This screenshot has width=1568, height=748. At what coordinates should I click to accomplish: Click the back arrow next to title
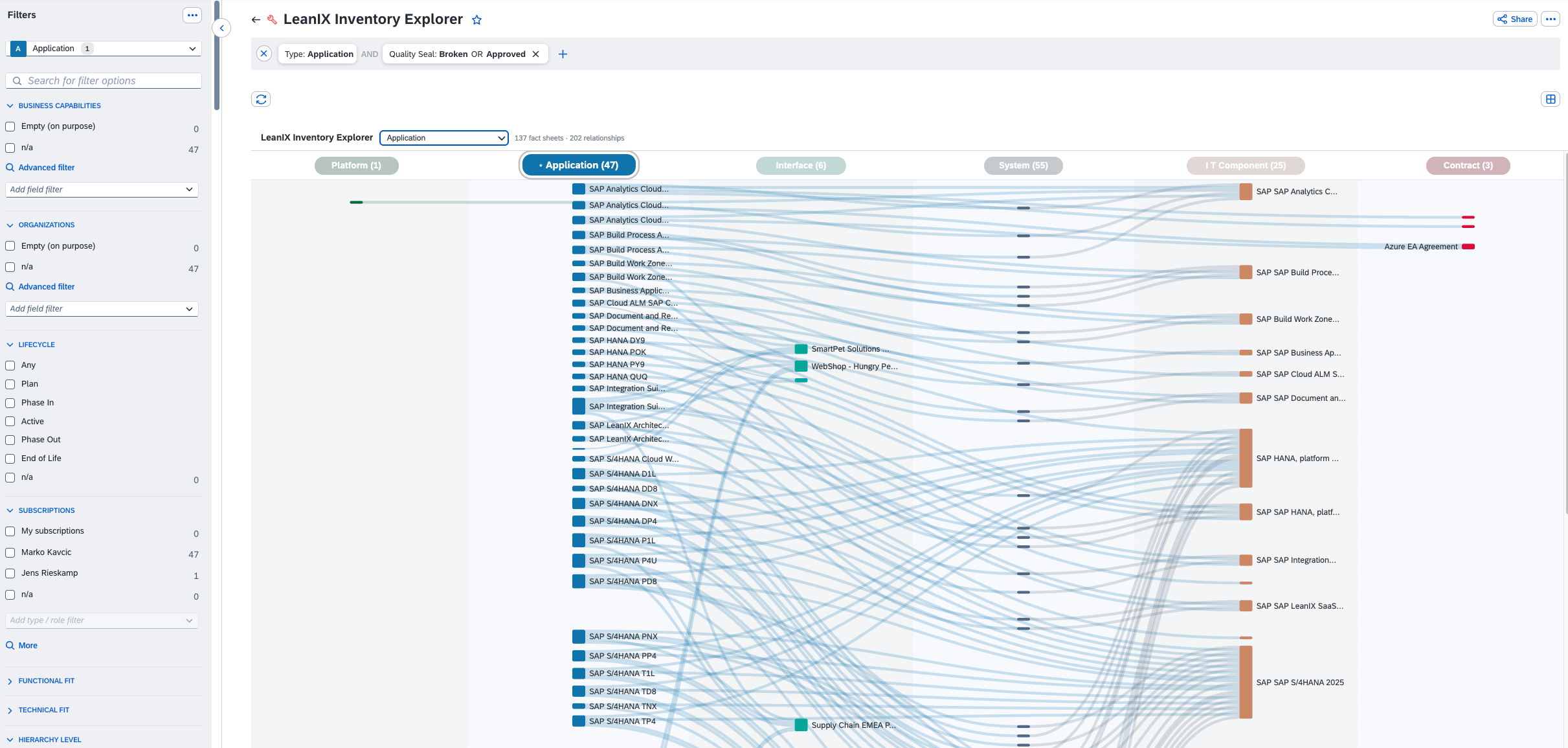click(x=256, y=19)
